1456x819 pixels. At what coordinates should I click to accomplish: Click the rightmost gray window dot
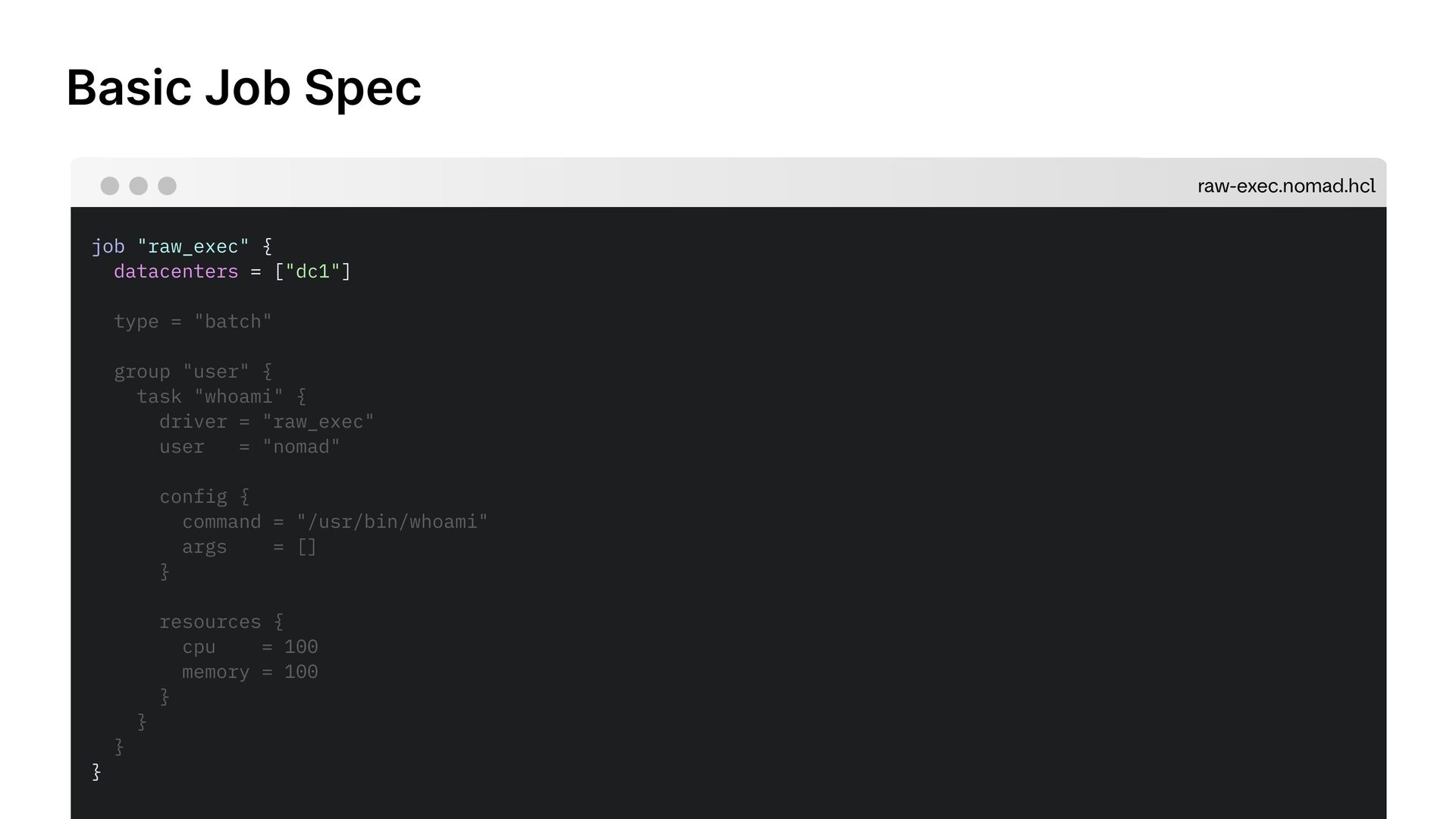(x=167, y=186)
